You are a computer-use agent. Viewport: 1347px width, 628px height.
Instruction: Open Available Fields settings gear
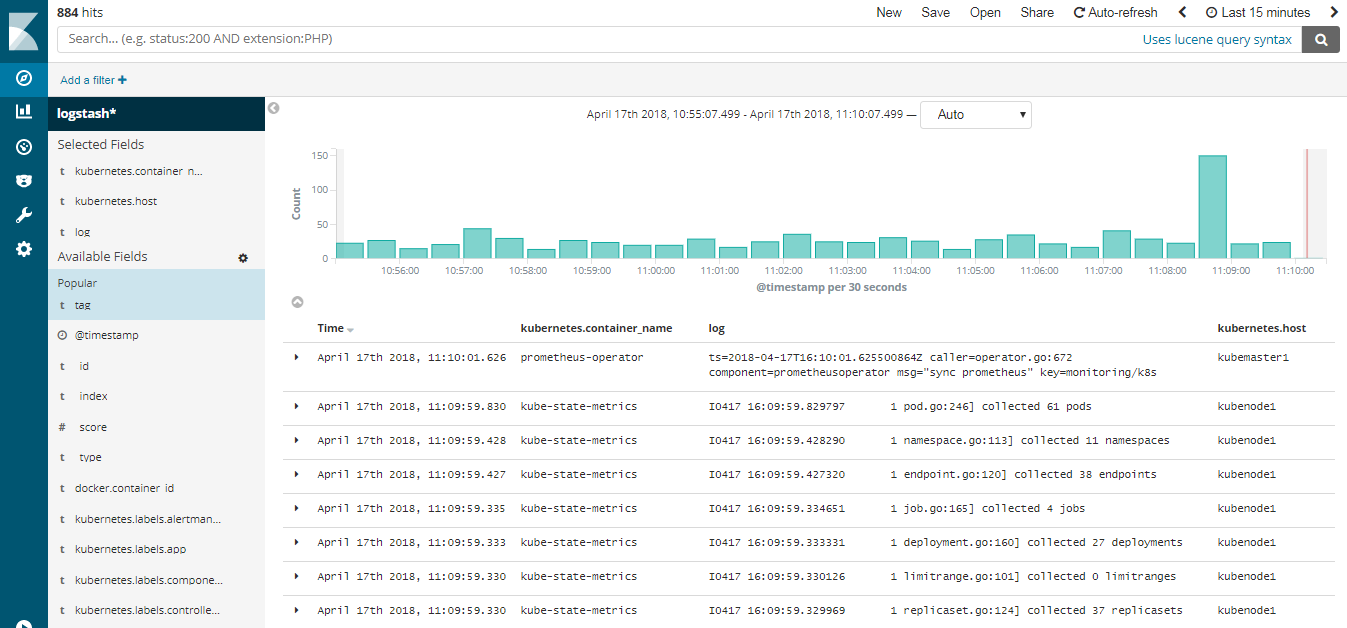pos(243,258)
